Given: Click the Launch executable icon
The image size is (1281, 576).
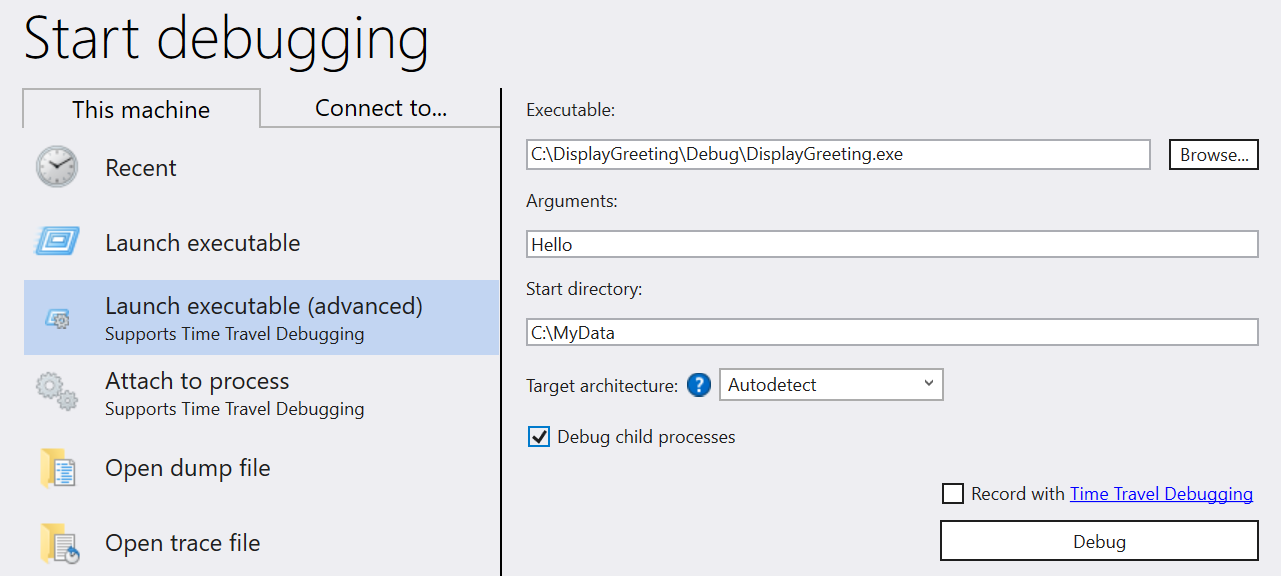Looking at the screenshot, I should [57, 241].
